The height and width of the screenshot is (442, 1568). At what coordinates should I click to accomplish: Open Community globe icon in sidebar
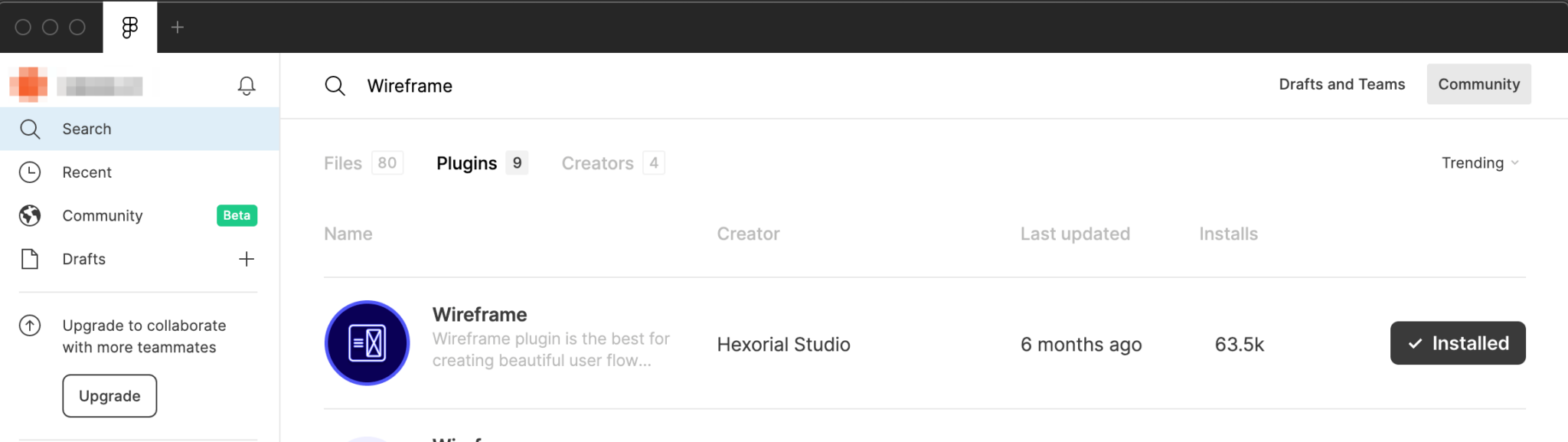(30, 216)
